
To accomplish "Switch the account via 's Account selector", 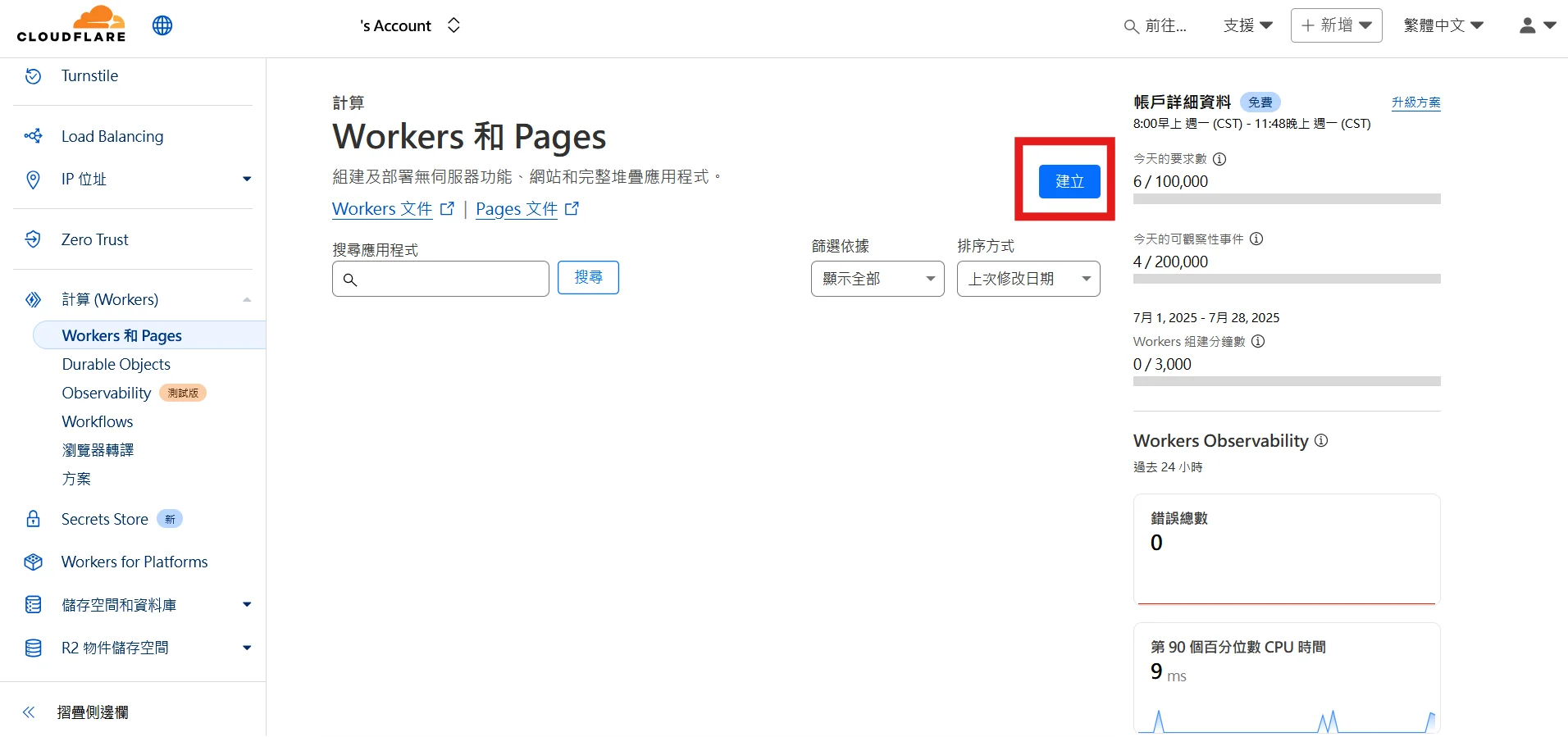I will 410,25.
